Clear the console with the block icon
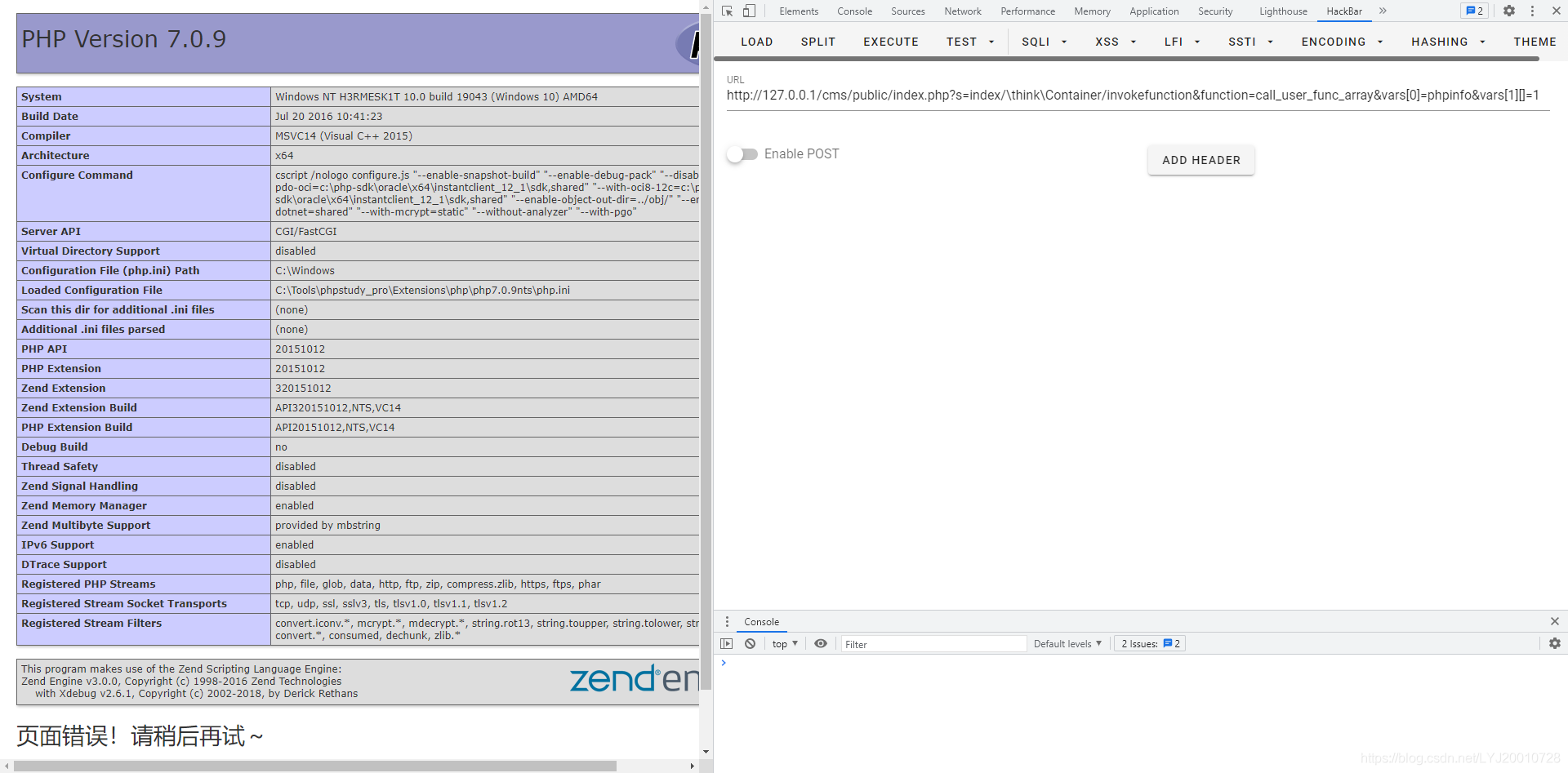The image size is (1568, 773). 750,644
